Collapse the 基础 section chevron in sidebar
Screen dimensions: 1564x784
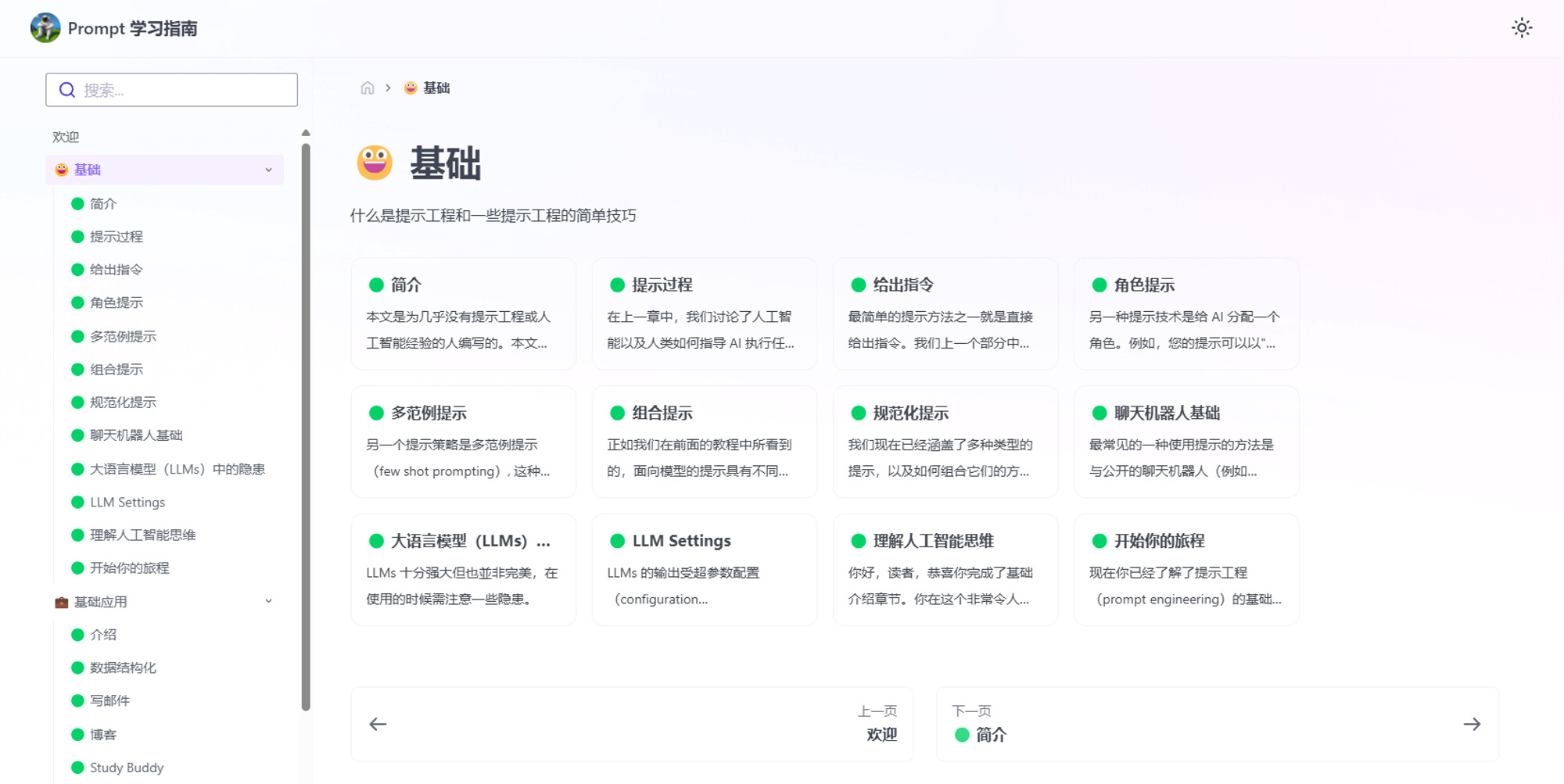(268, 170)
